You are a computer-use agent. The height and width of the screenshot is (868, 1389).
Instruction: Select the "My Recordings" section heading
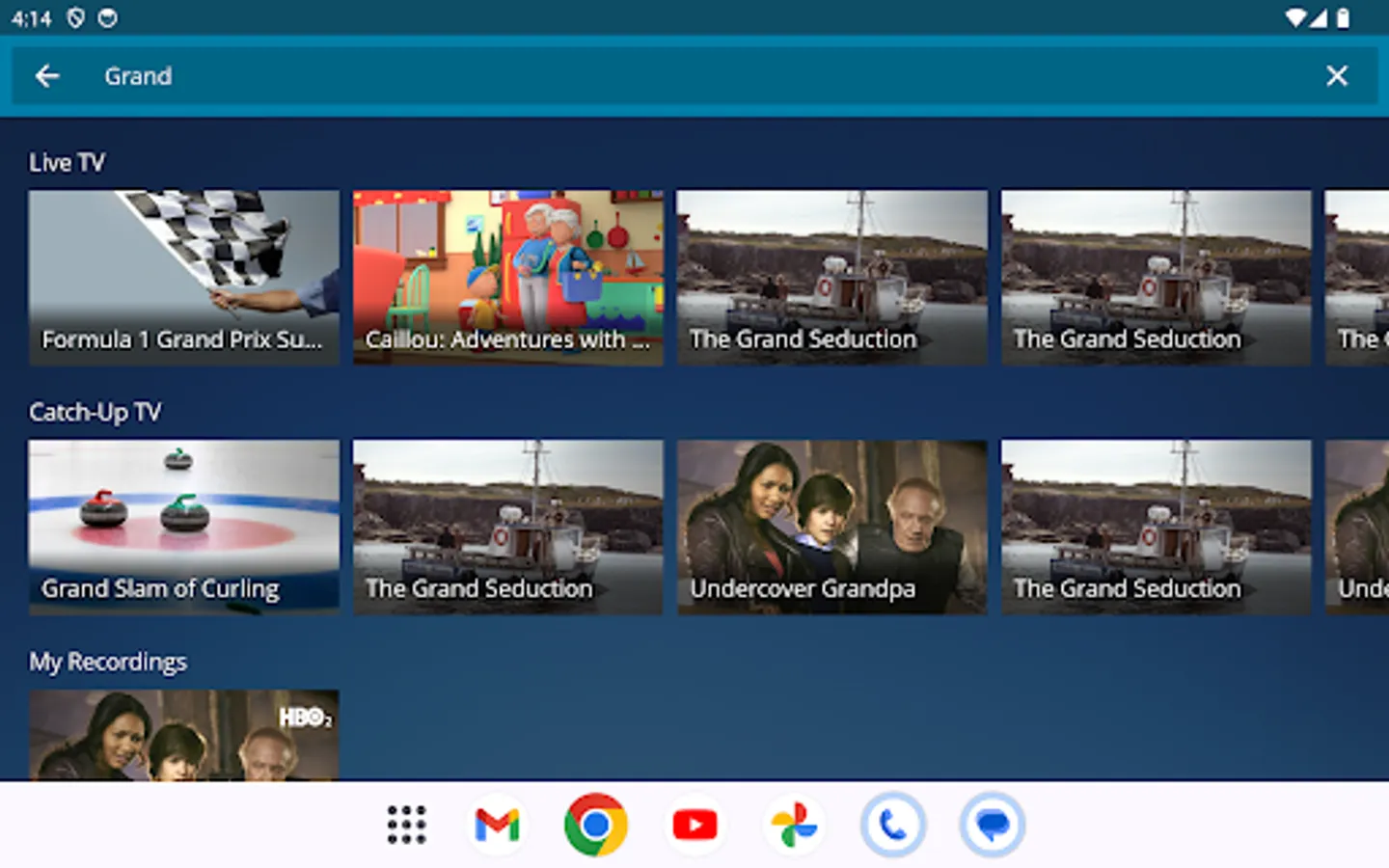pos(108,663)
